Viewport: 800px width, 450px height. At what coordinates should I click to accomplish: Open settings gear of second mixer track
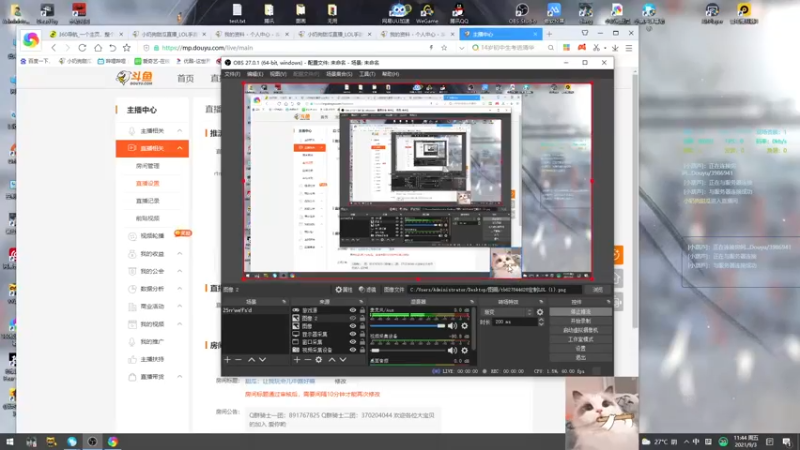pos(464,351)
